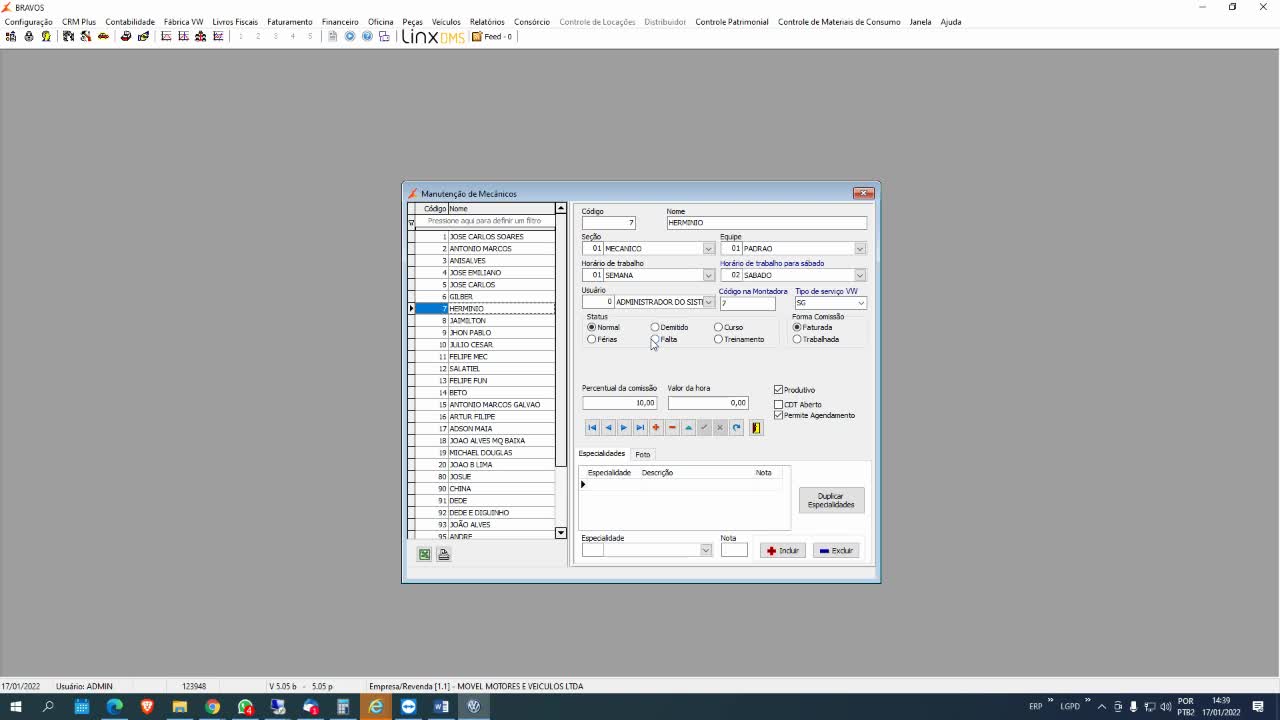Click the padlock toolbar icon

[28, 36]
